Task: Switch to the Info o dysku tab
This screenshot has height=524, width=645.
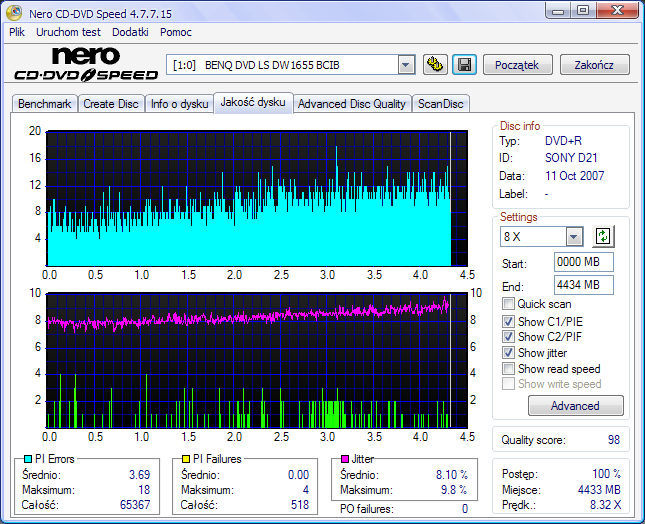Action: [179, 104]
